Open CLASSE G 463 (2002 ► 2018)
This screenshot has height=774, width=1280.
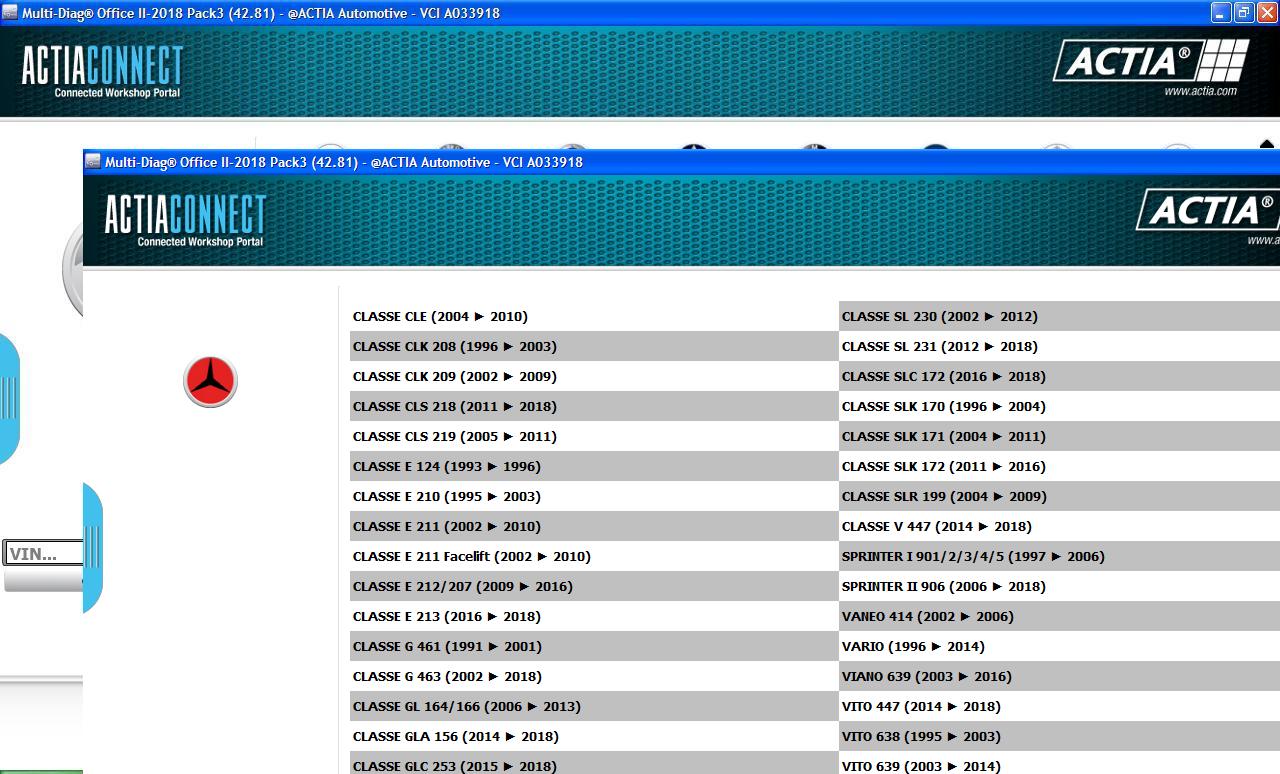(x=594, y=676)
